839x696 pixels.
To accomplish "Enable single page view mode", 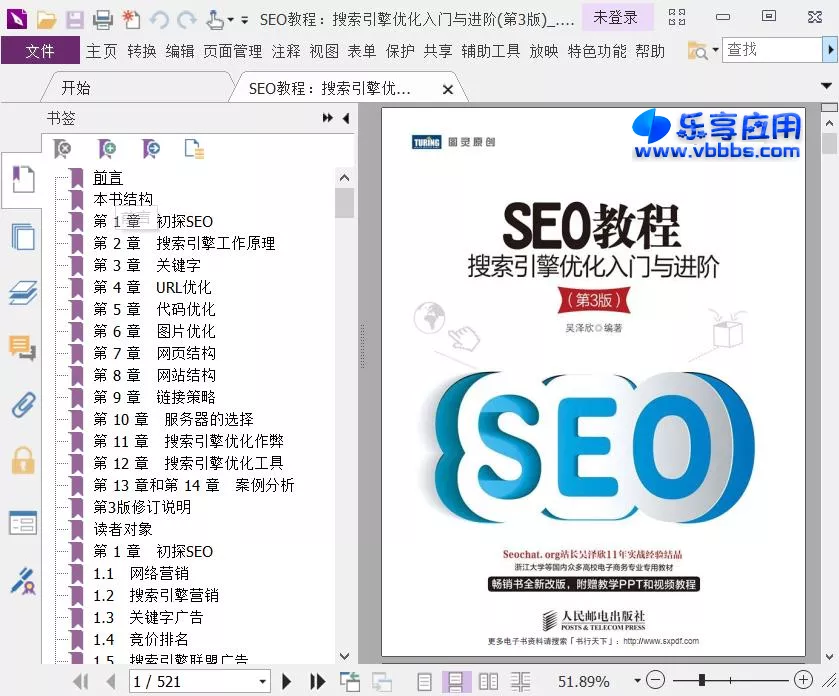I will (x=424, y=682).
